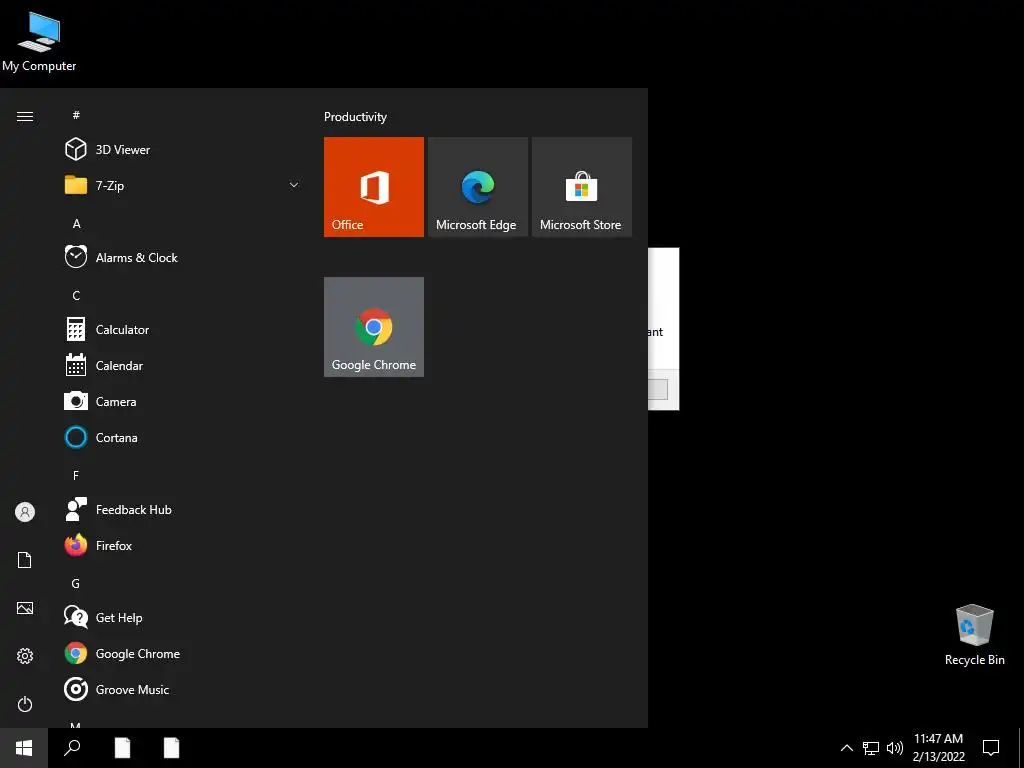Open the 7-Zip folder entry
1024x768 pixels.
click(183, 185)
